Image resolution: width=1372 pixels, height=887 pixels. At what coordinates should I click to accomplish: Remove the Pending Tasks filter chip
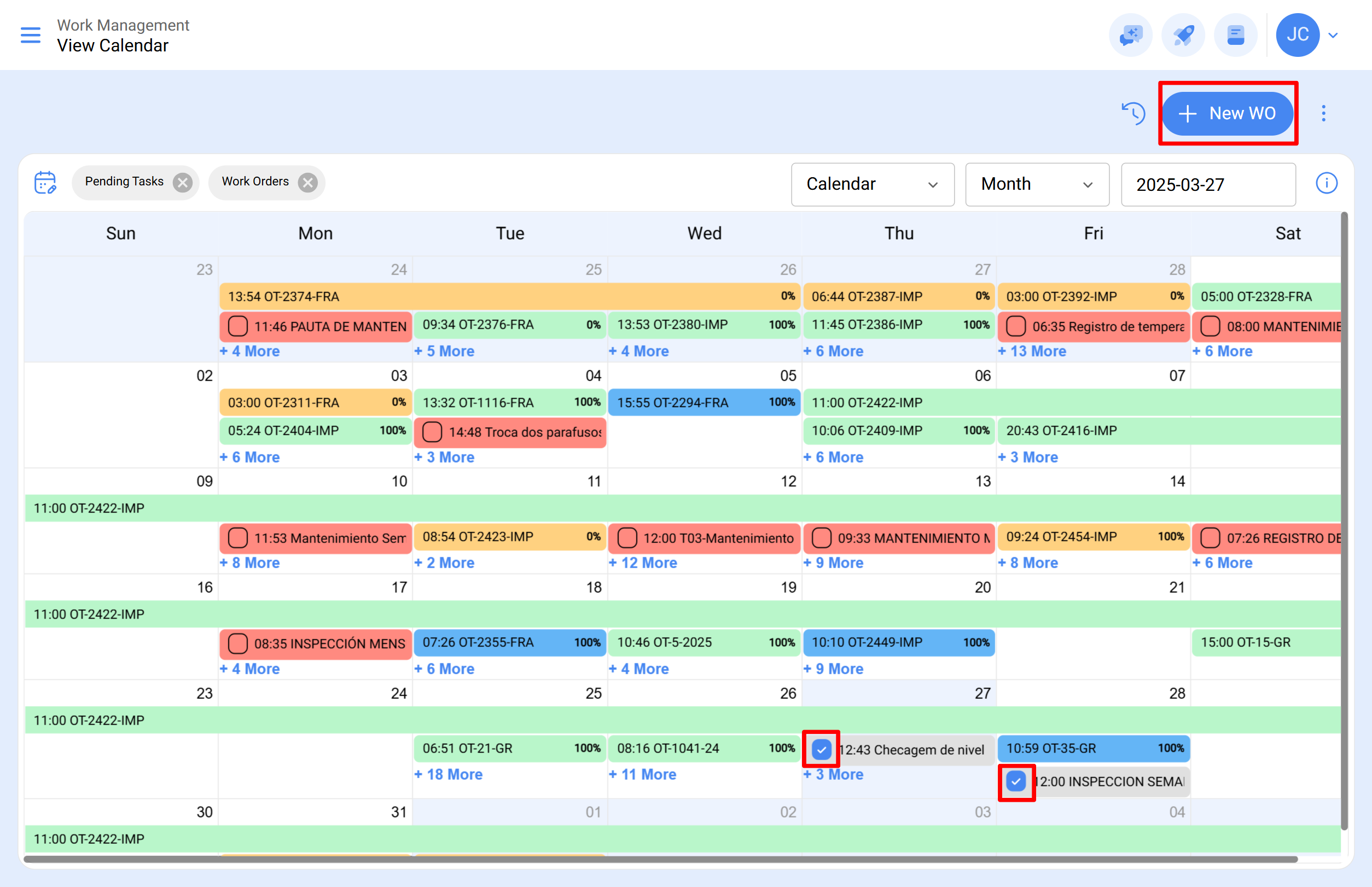click(183, 182)
